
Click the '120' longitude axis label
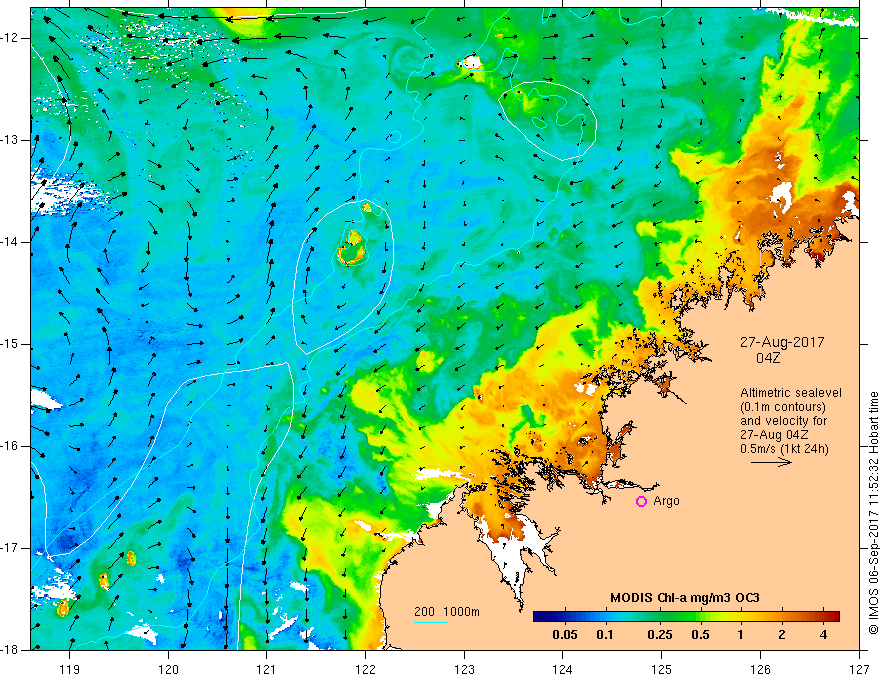click(x=168, y=669)
